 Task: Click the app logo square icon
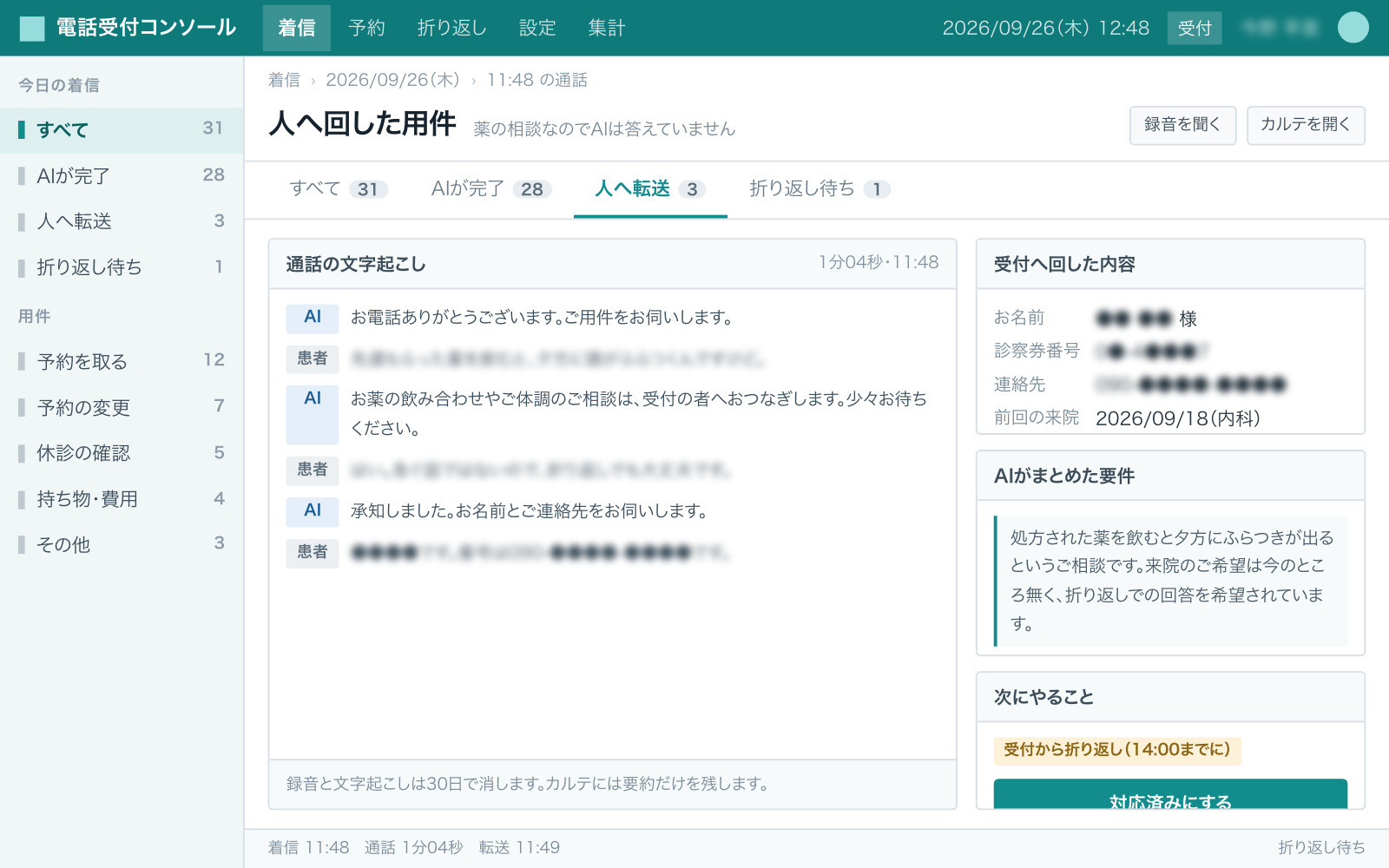click(32, 28)
